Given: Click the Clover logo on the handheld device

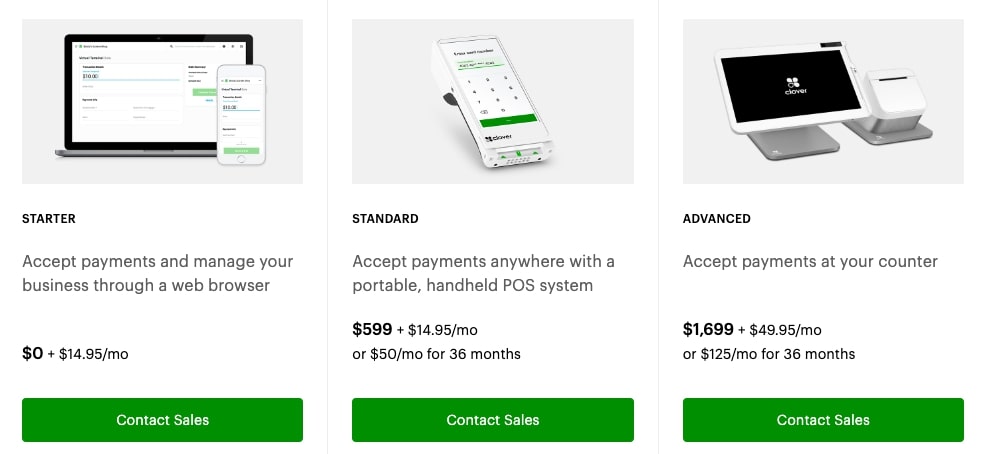Looking at the screenshot, I should tap(498, 138).
